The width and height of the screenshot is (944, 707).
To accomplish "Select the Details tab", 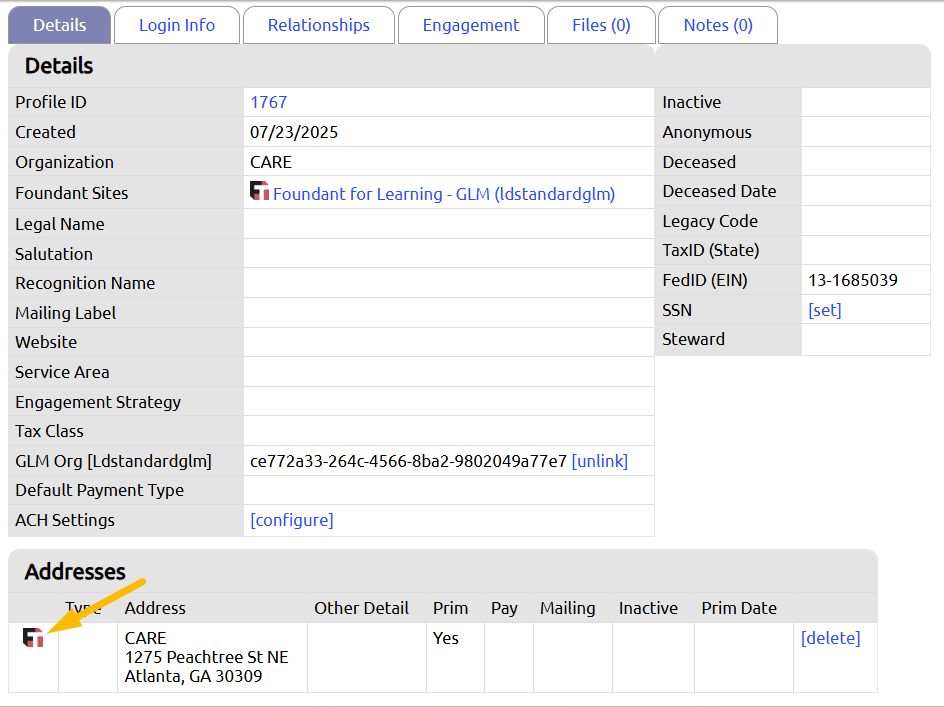I will (x=59, y=24).
